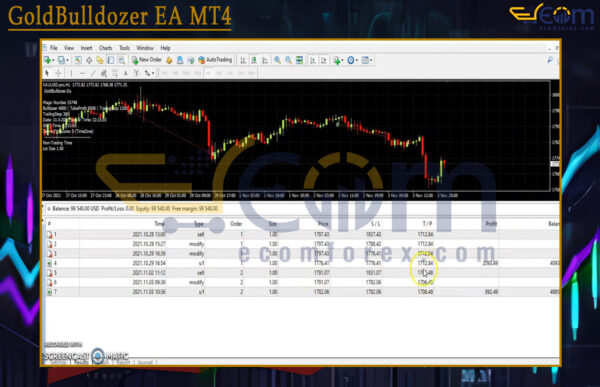
Task: Open the Tools menu
Action: coord(124,48)
